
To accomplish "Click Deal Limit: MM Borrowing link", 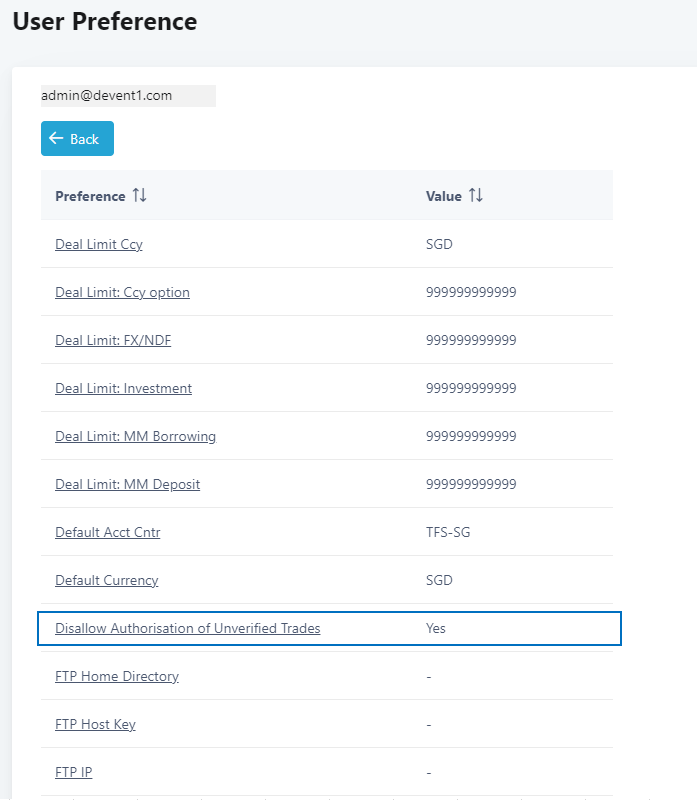I will pyautogui.click(x=135, y=436).
